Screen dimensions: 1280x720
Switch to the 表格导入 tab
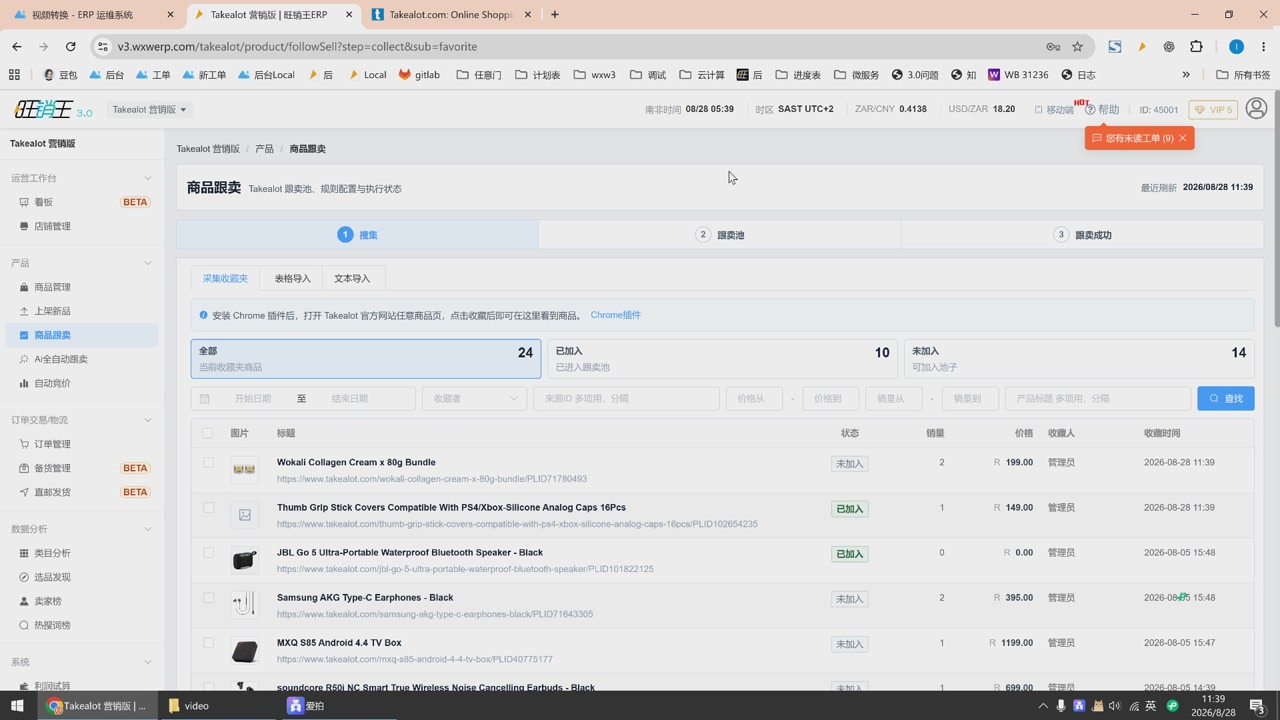tap(293, 278)
